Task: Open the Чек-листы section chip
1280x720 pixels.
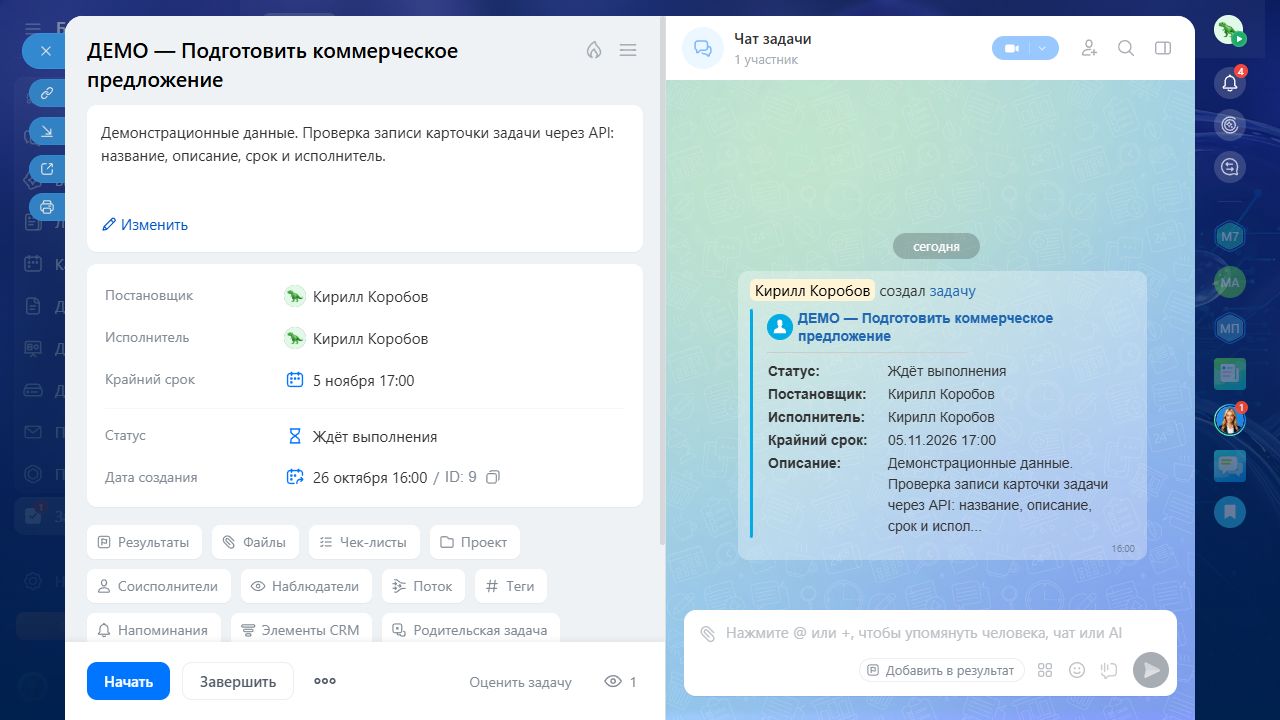Action: coord(364,542)
